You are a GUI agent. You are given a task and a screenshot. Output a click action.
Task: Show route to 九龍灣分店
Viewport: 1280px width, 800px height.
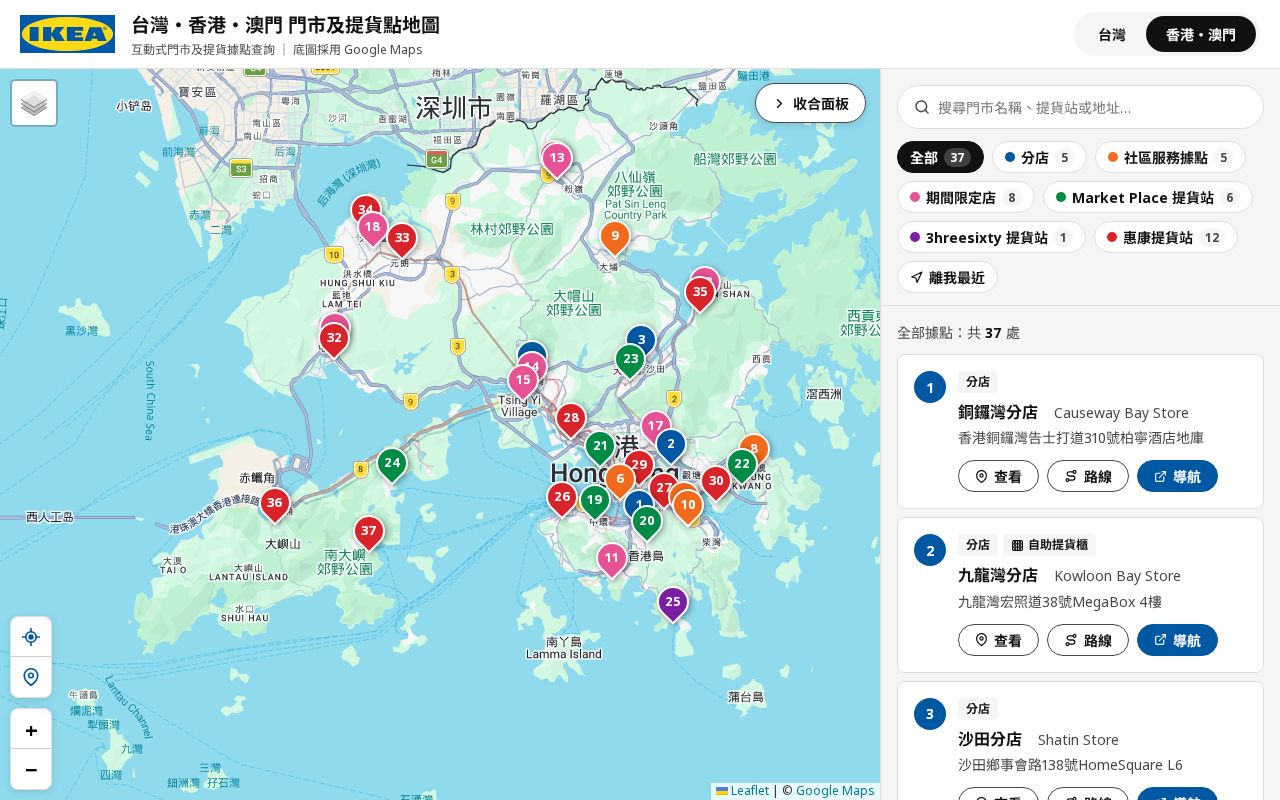pos(1088,640)
